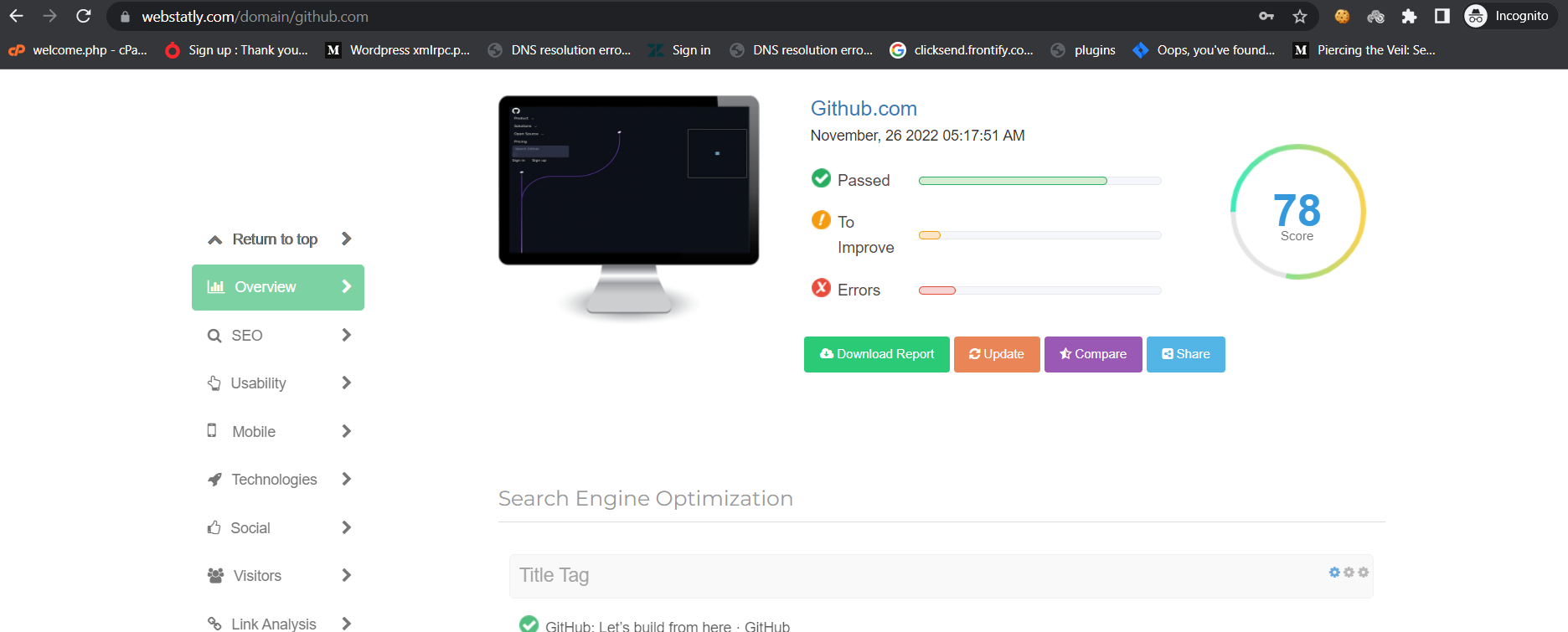
Task: Click the Link Analysis chain icon
Action: click(x=214, y=624)
